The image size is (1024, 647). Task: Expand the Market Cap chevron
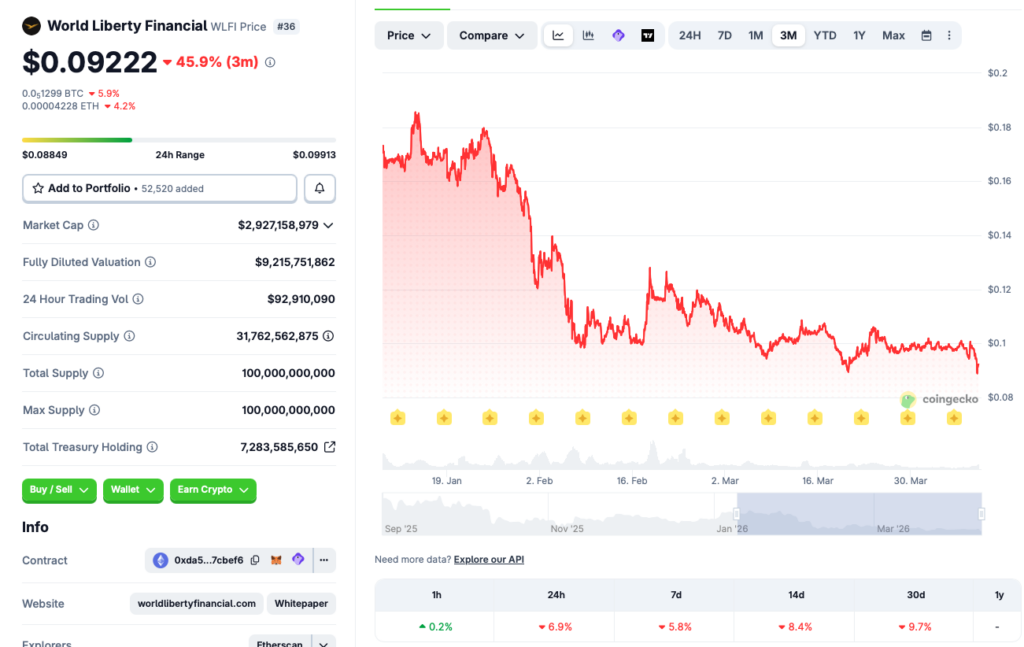pos(329,226)
